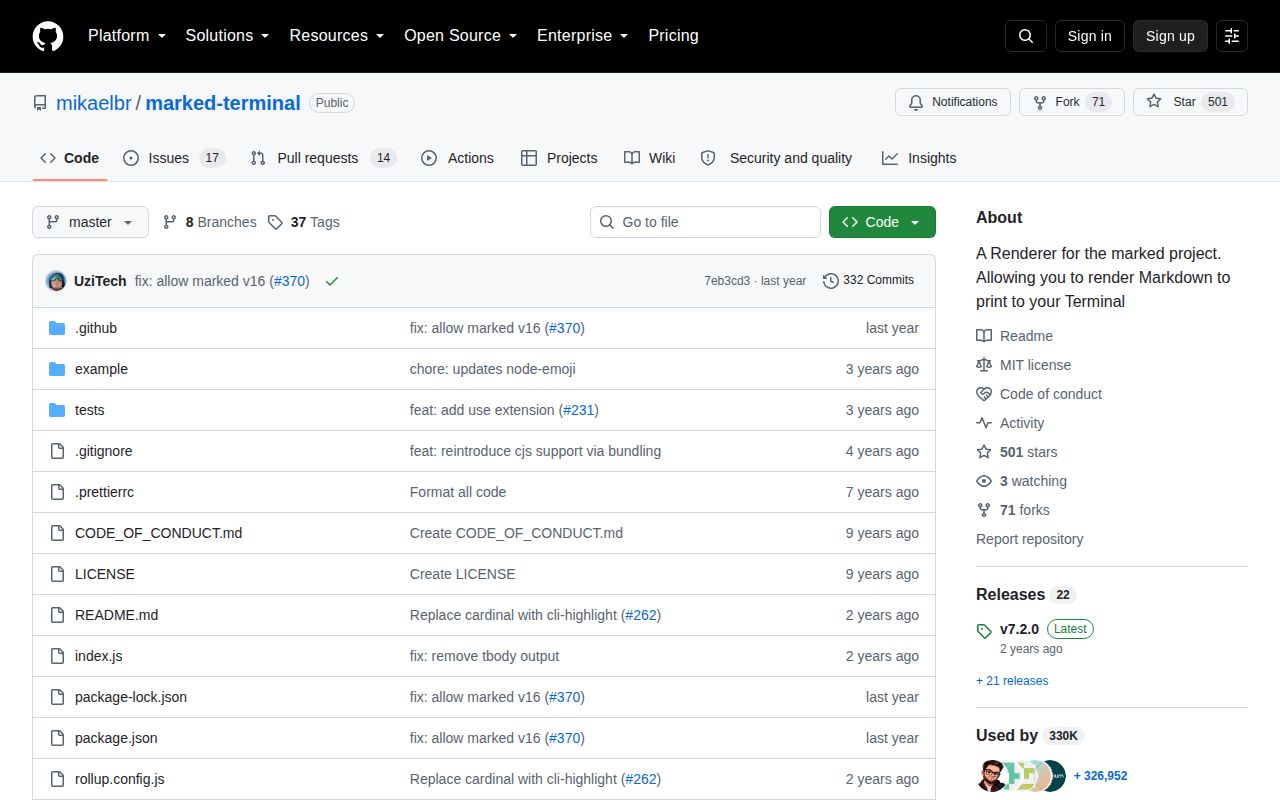Viewport: 1280px width, 800px height.
Task: Switch to the Pull requests tab
Action: pyautogui.click(x=323, y=158)
